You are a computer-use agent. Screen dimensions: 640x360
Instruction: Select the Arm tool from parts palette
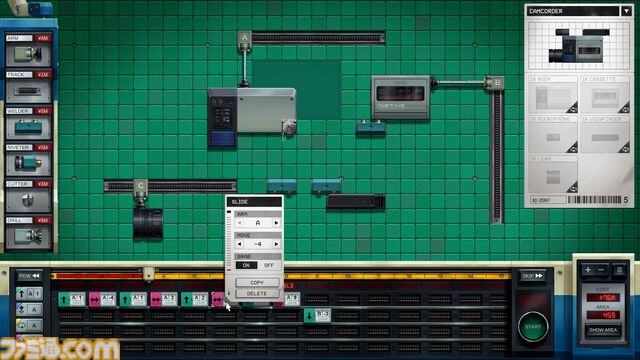click(28, 50)
